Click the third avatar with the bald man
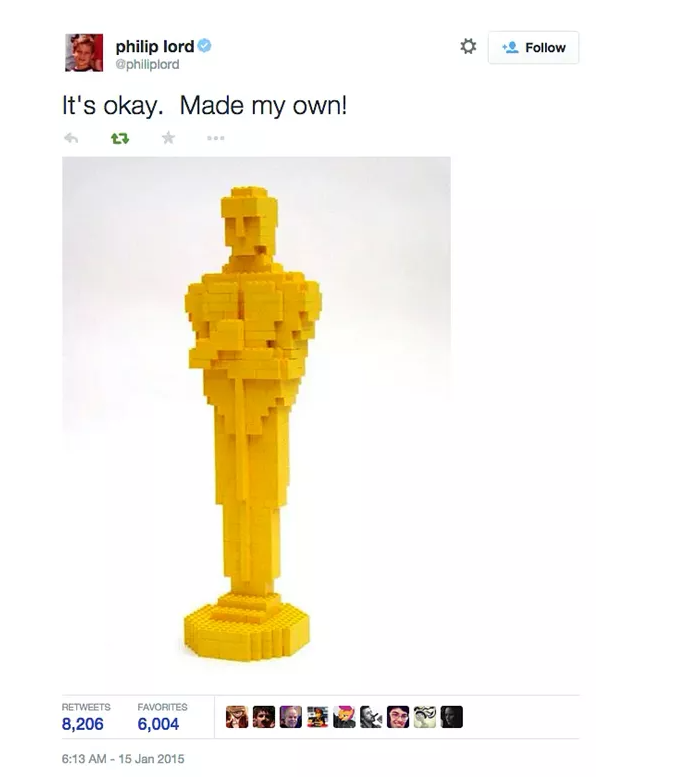The image size is (676, 779). click(291, 717)
